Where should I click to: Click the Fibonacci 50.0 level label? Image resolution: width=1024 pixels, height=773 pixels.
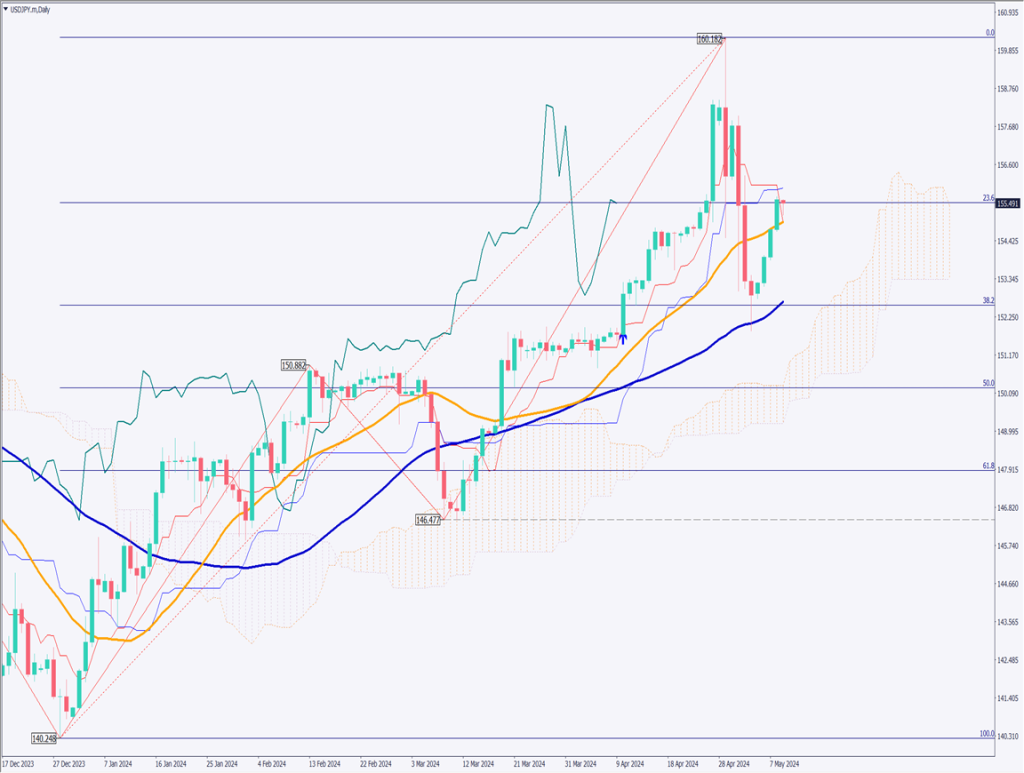988,383
